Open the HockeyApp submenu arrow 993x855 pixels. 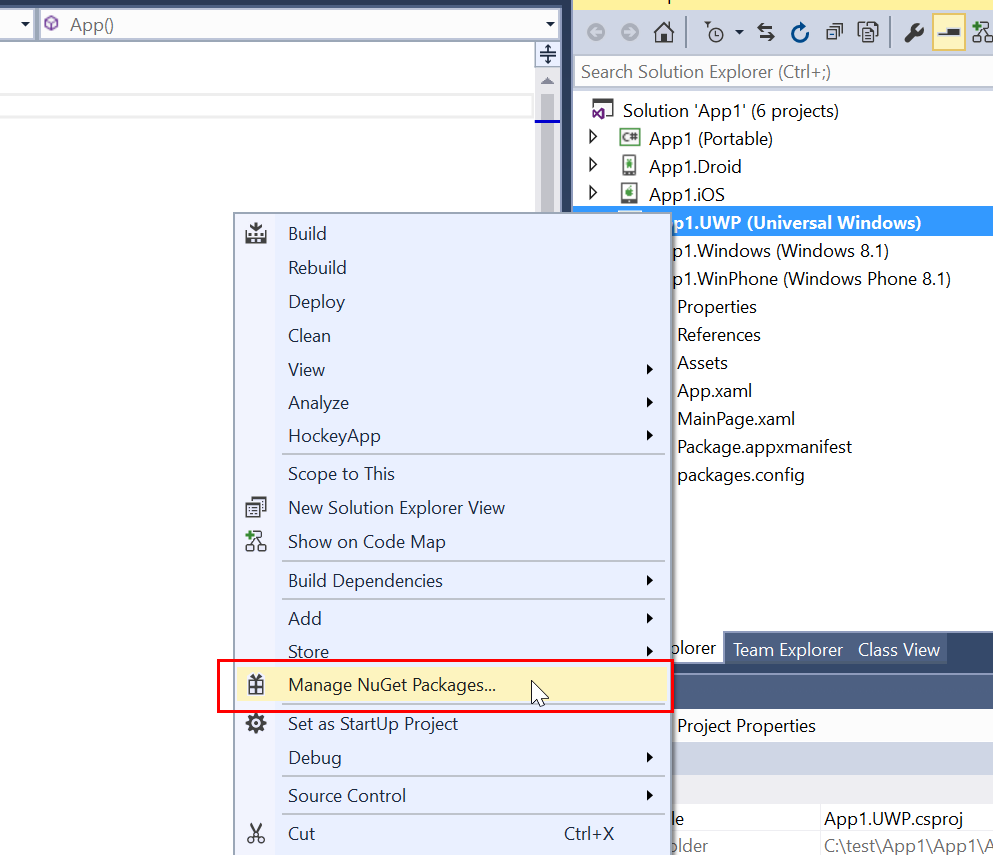coord(649,435)
